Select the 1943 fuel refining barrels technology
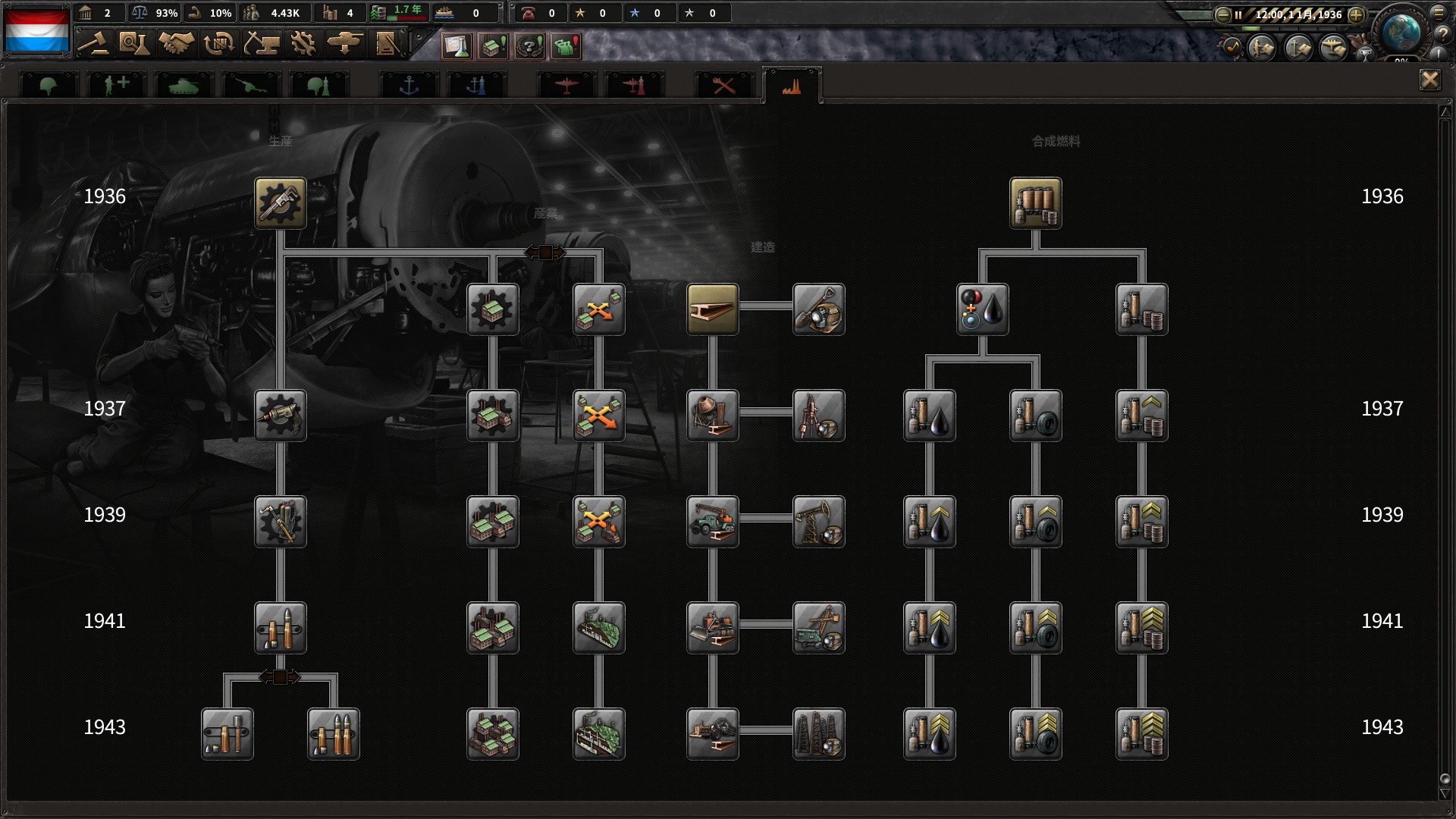The width and height of the screenshot is (1456, 819). click(x=1142, y=734)
